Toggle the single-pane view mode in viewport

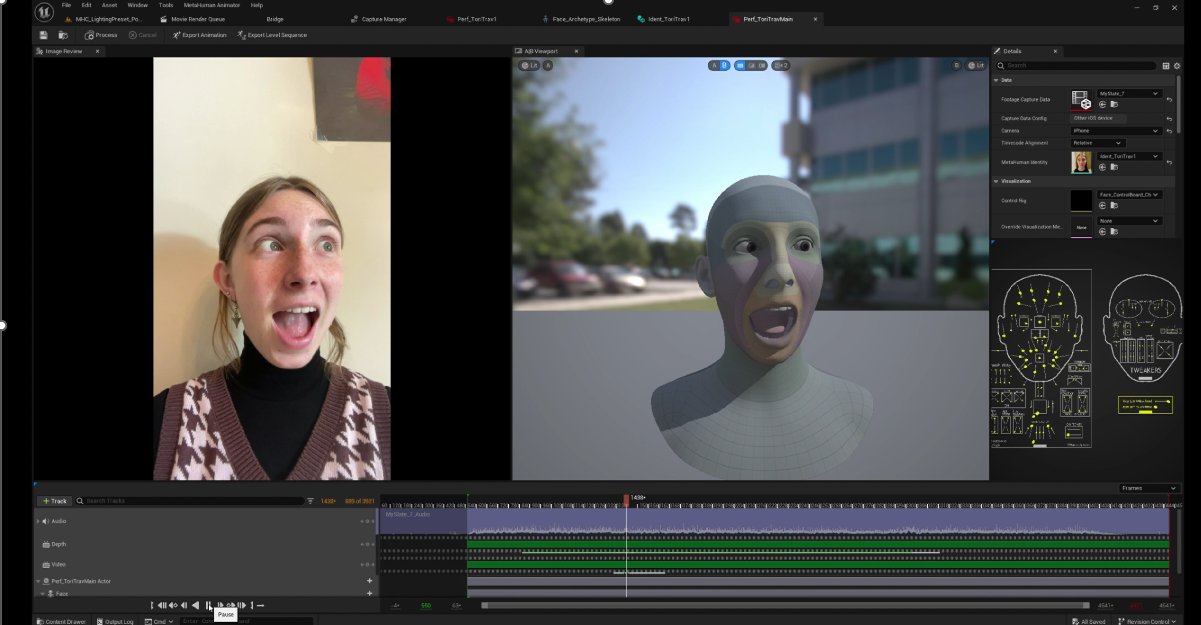(x=740, y=65)
